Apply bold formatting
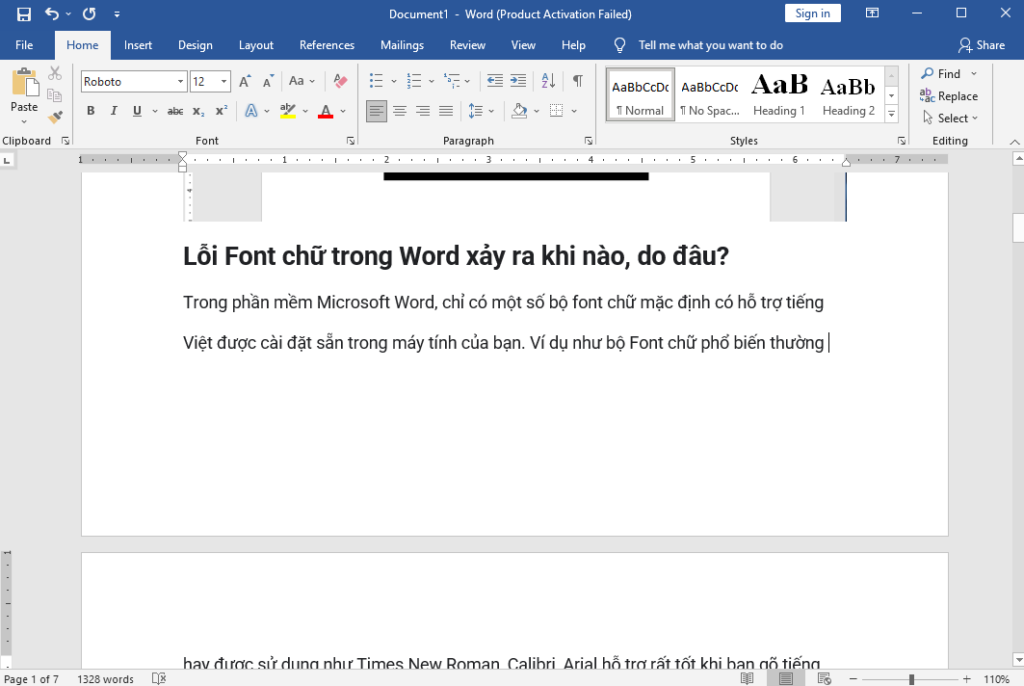 click(x=90, y=111)
